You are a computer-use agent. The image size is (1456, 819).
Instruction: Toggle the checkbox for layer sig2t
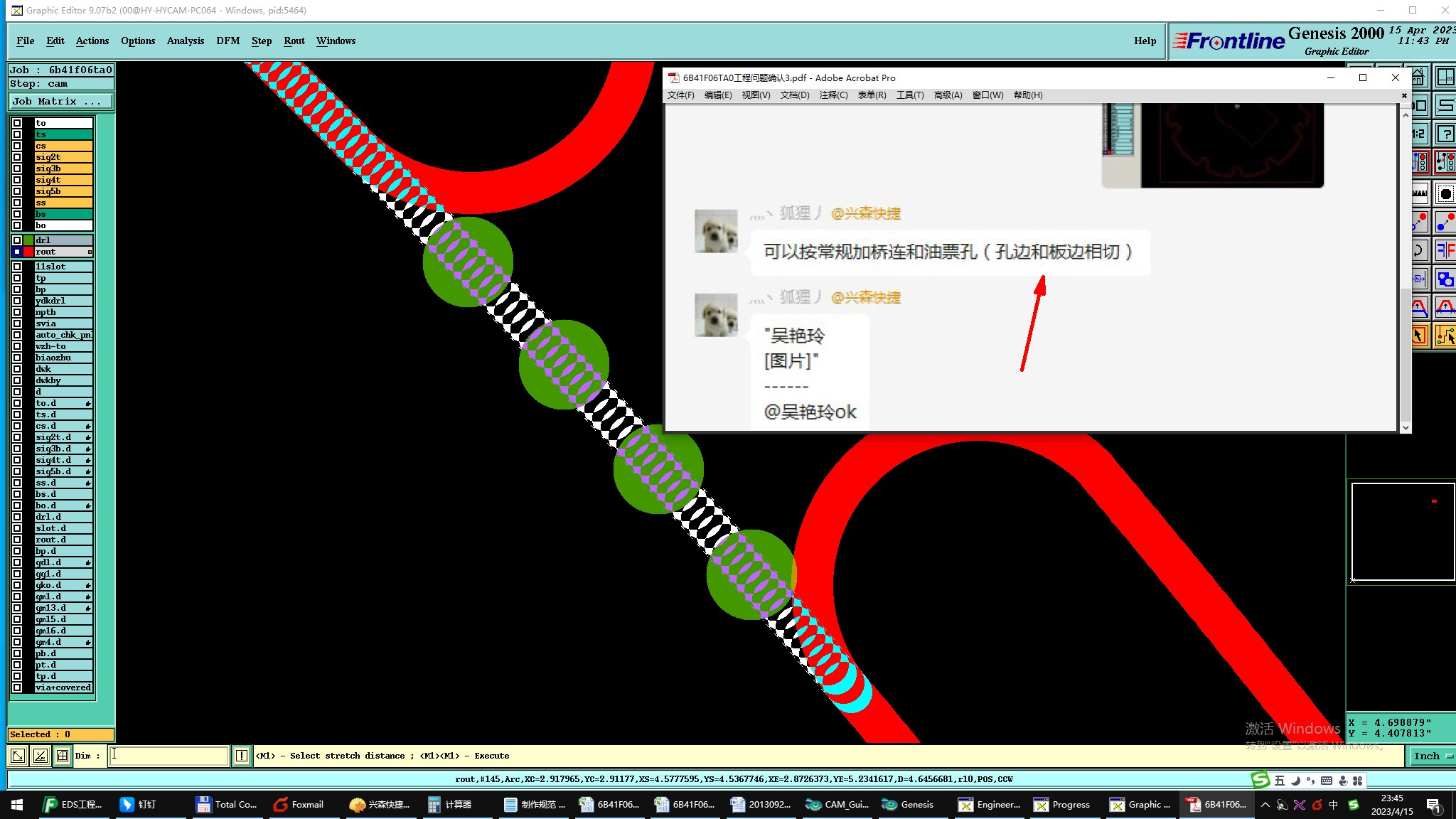[17, 157]
